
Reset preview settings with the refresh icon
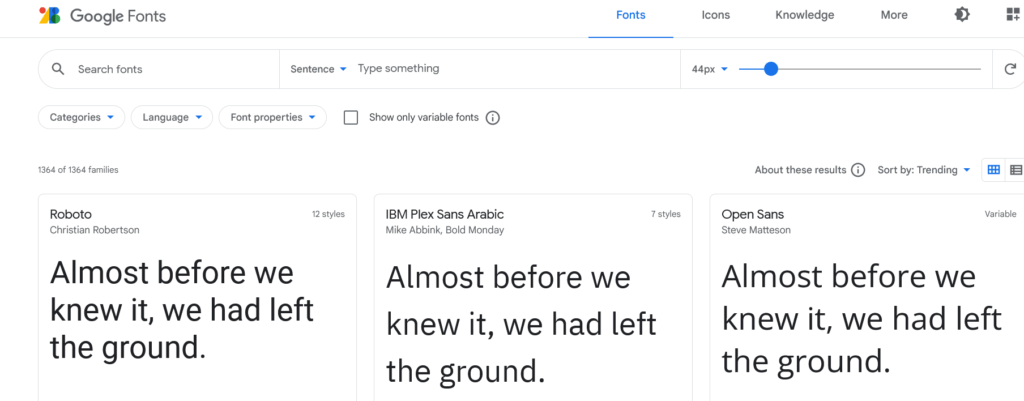coord(1010,69)
